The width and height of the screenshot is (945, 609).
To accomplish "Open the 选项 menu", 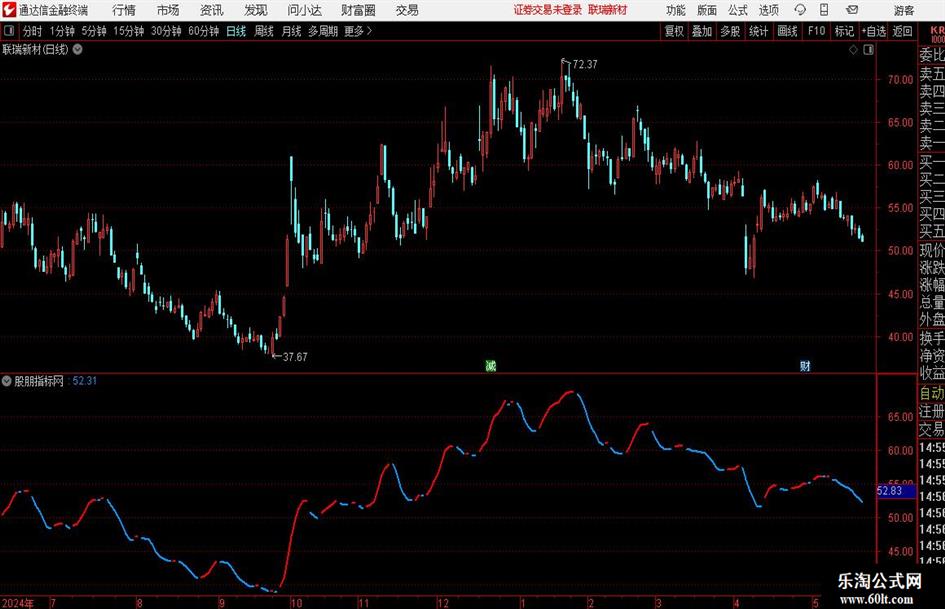I will 768,10.
